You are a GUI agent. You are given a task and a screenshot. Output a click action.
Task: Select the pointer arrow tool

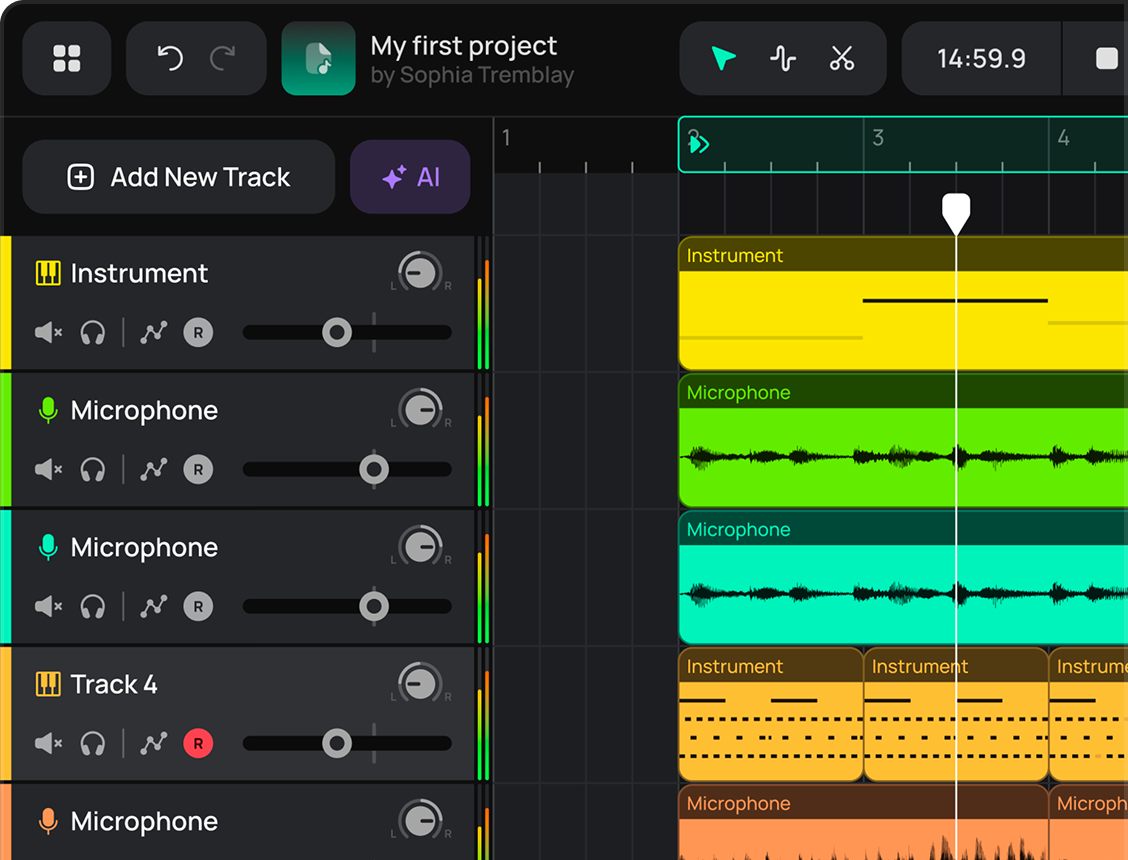click(723, 59)
